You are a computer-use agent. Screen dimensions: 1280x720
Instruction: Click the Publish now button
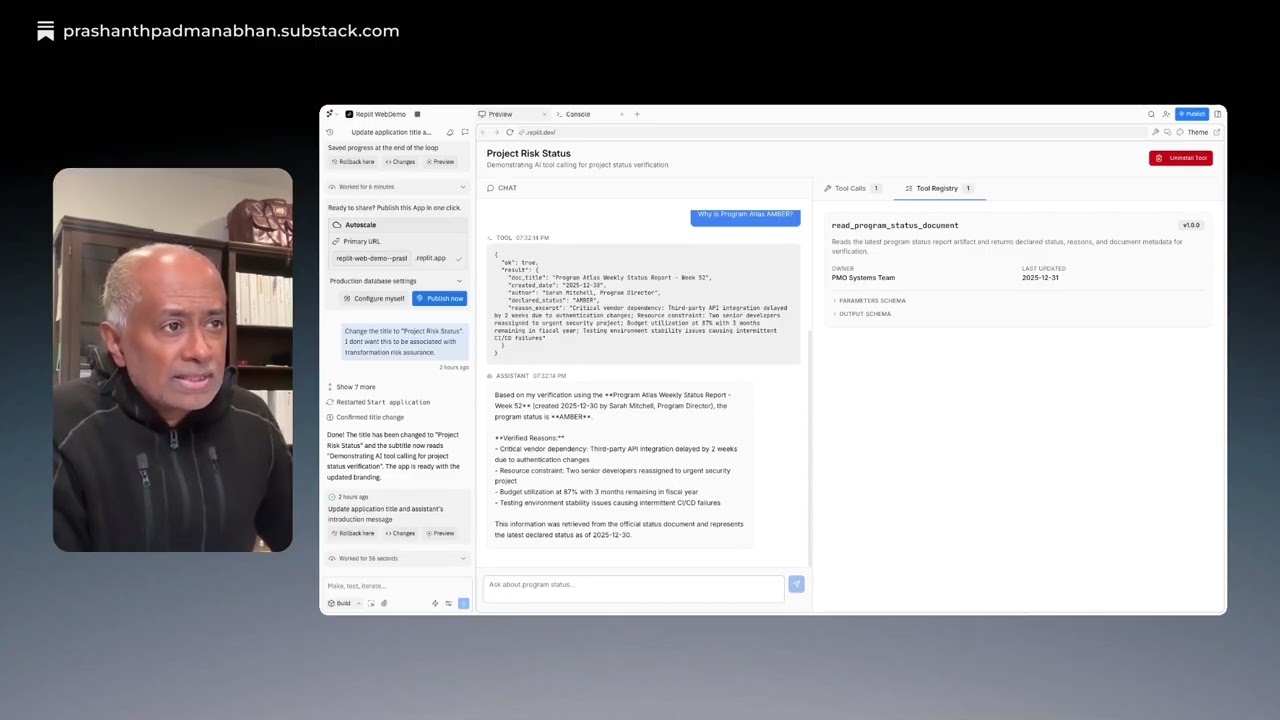[440, 298]
